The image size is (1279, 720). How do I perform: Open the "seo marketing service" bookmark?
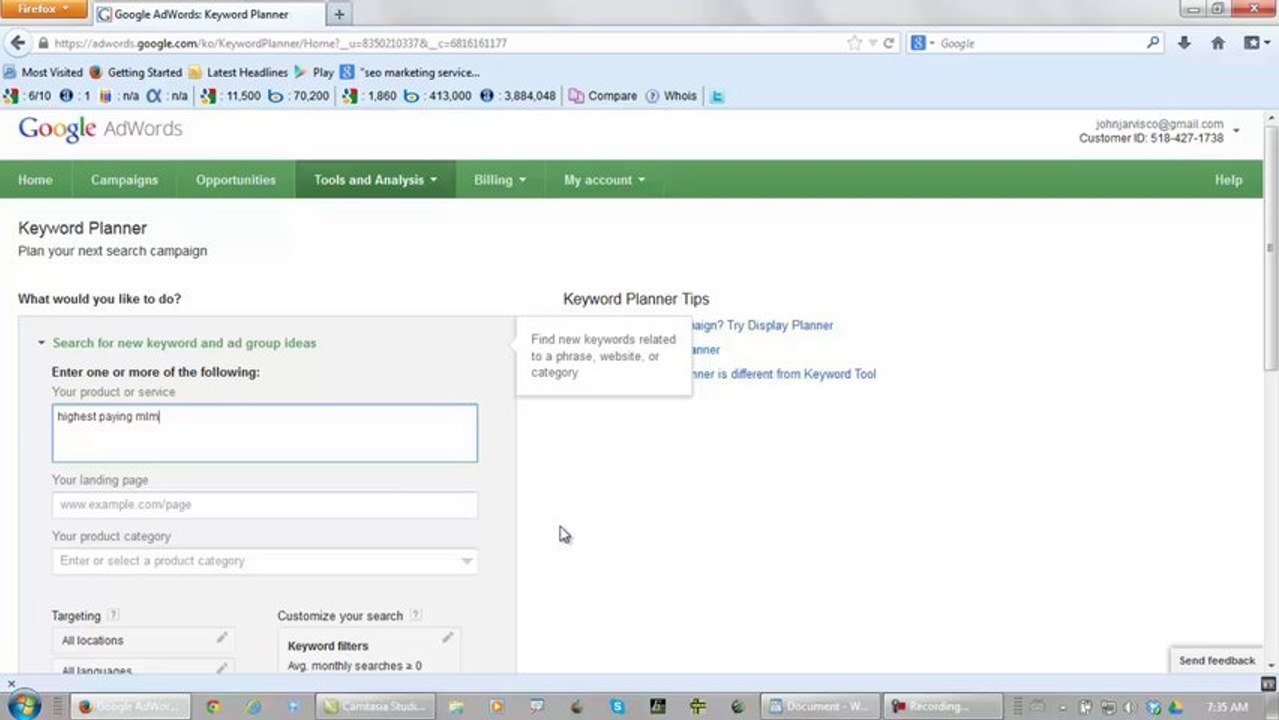pos(410,72)
